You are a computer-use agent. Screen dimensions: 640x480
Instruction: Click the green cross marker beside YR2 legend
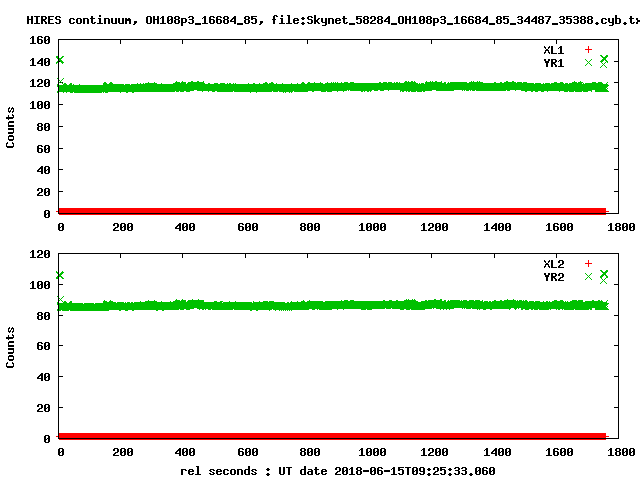[588, 277]
